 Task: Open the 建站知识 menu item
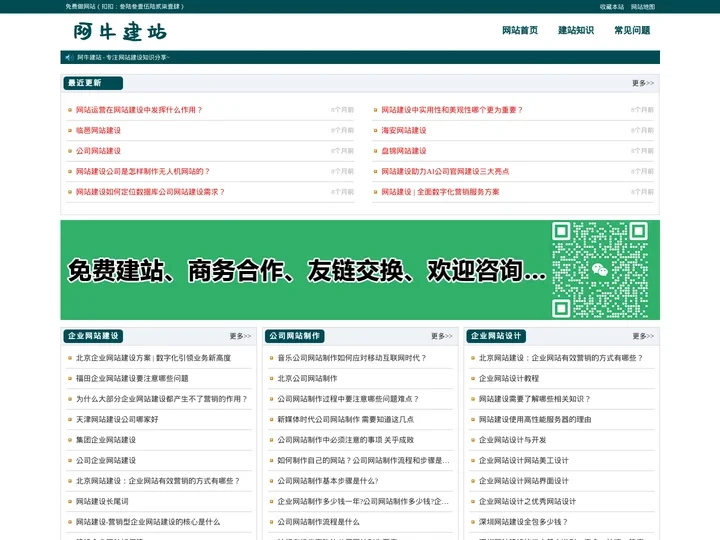(x=576, y=30)
